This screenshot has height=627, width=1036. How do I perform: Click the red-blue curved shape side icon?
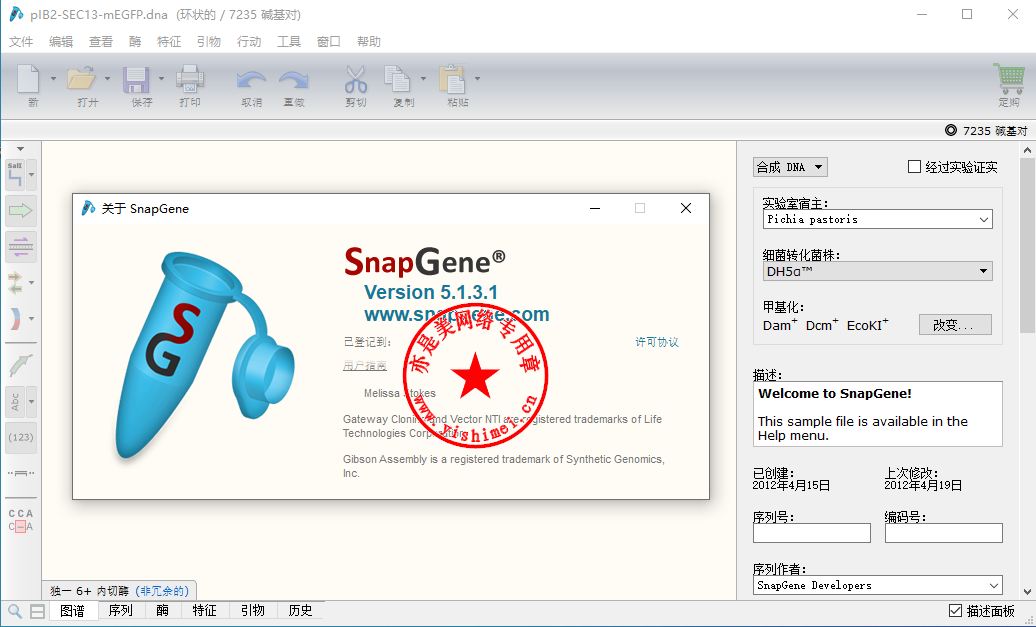click(15, 318)
